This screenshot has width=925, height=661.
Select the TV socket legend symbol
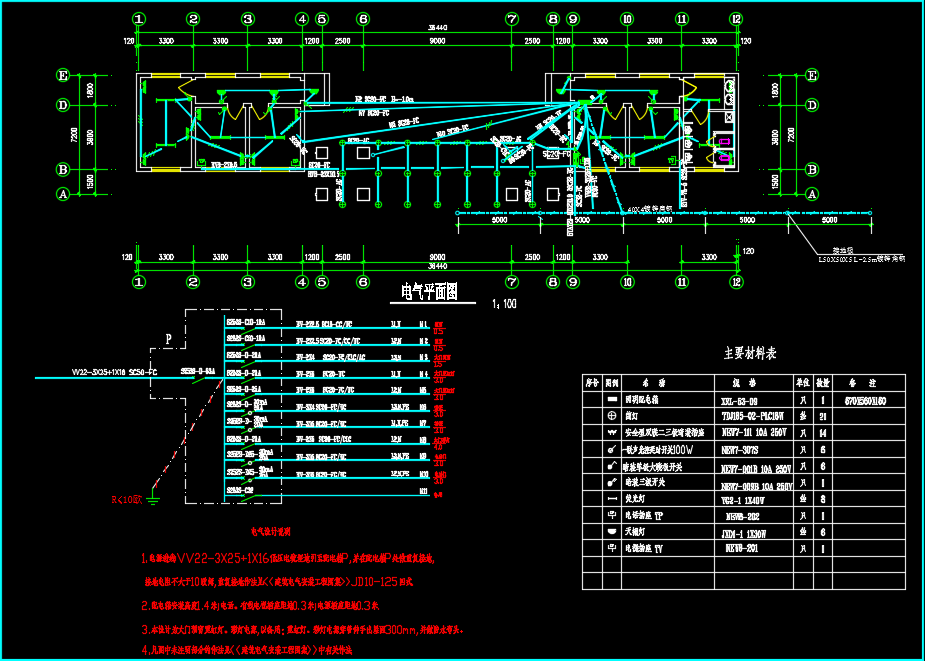tap(612, 548)
